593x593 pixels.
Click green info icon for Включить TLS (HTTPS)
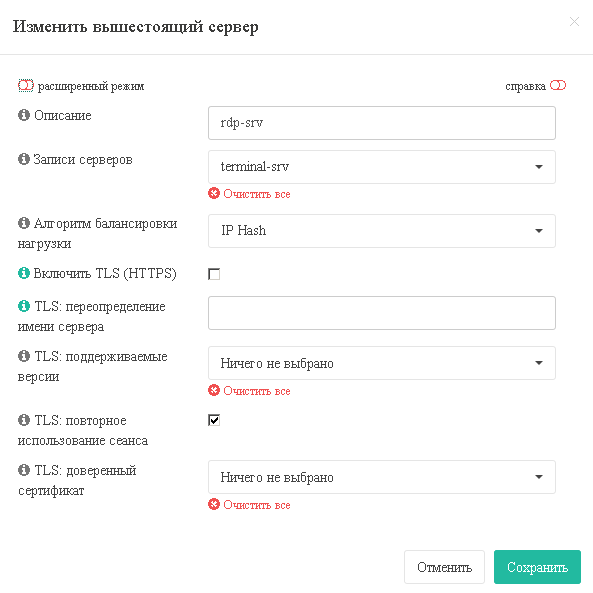click(x=24, y=273)
